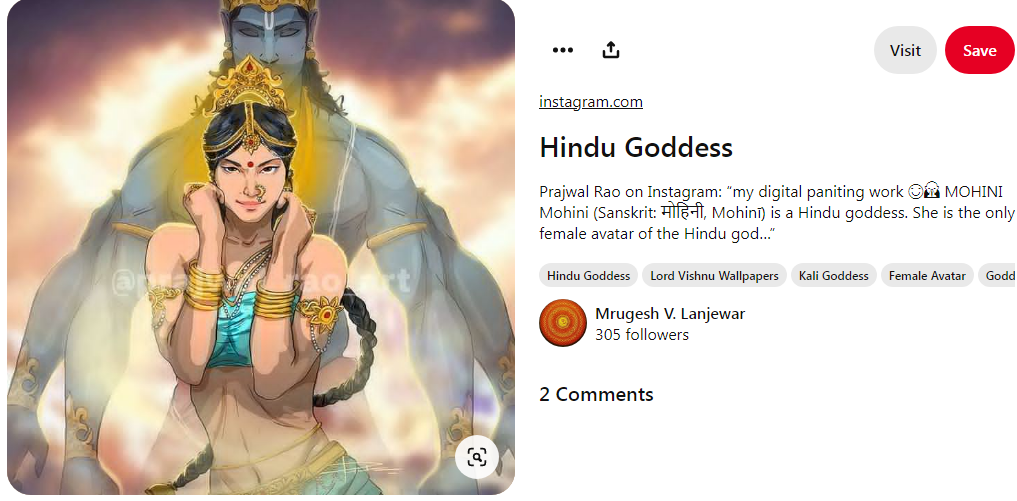This screenshot has height=501, width=1017.
Task: Save this pin with the red Save button
Action: click(979, 50)
